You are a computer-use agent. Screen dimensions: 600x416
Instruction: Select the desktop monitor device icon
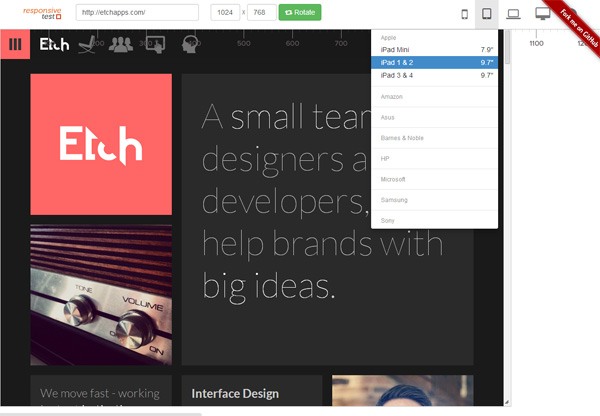(x=543, y=14)
